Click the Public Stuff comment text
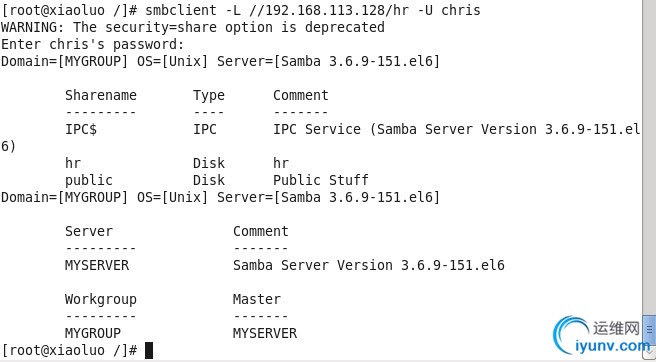The image size is (656, 362). (x=321, y=180)
